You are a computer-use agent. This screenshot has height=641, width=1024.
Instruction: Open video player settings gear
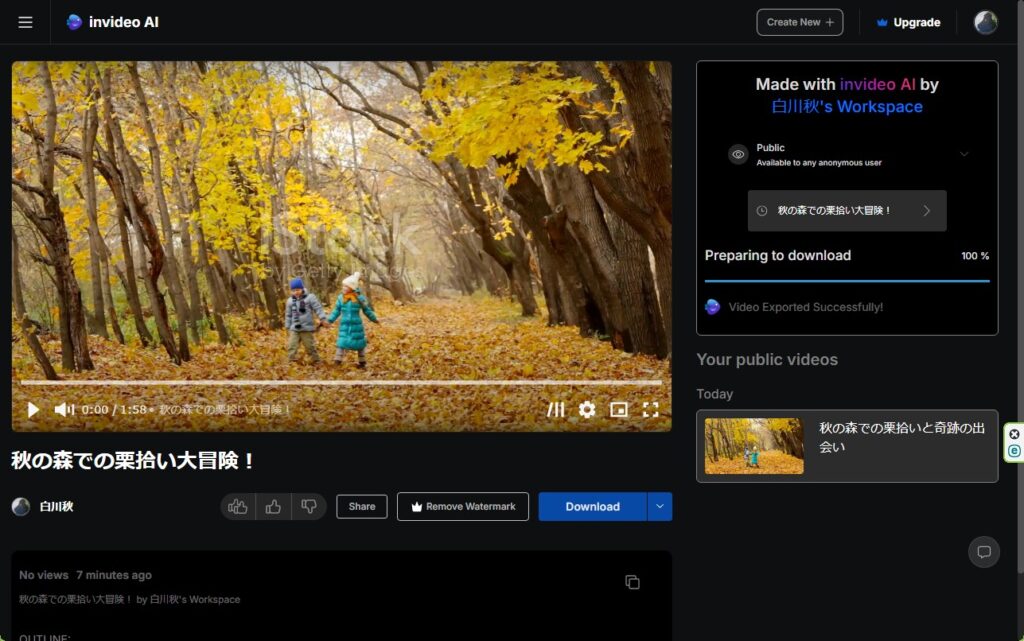tap(587, 410)
